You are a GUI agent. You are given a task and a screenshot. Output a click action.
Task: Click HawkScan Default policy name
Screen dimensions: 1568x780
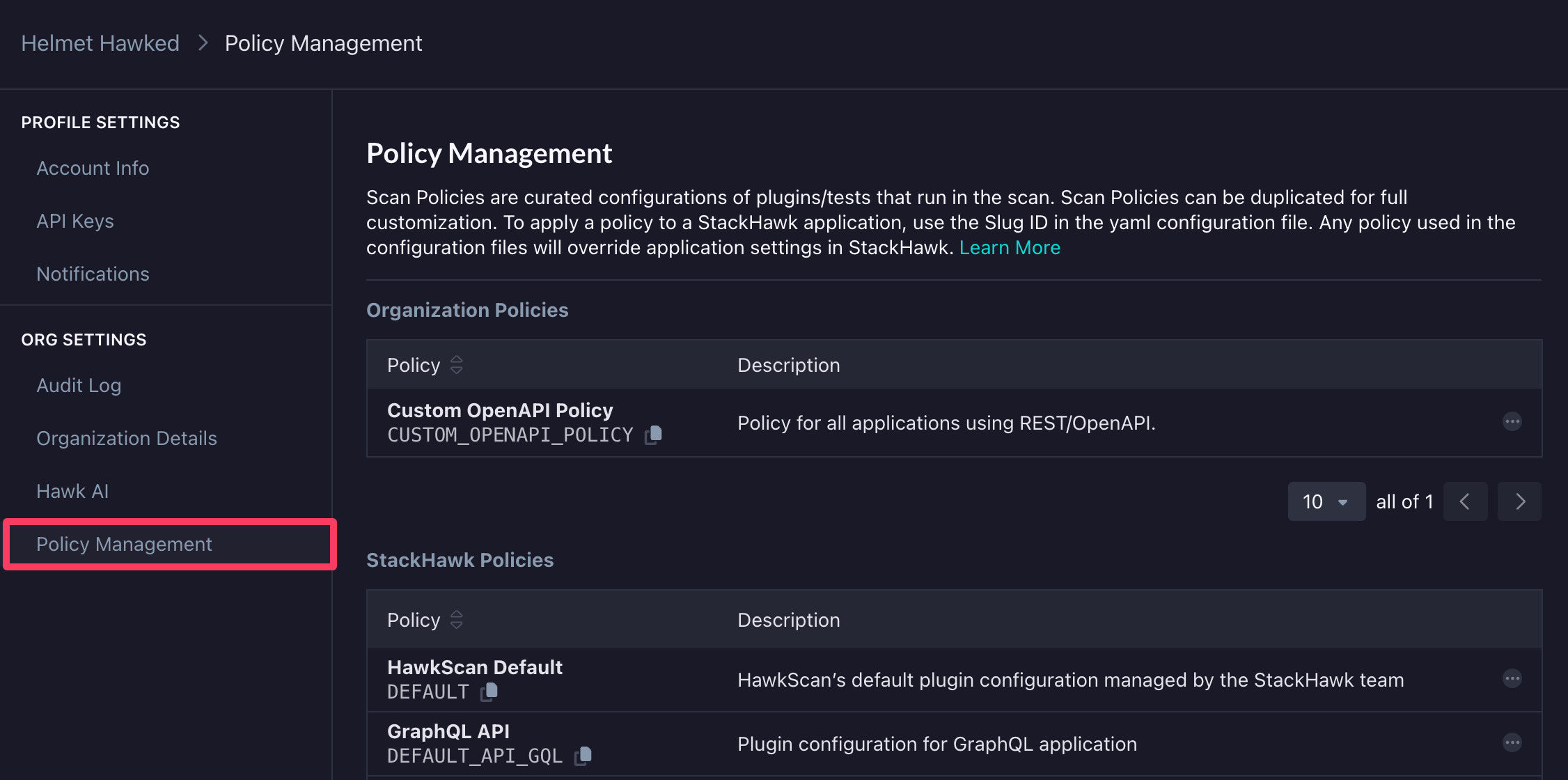[475, 667]
